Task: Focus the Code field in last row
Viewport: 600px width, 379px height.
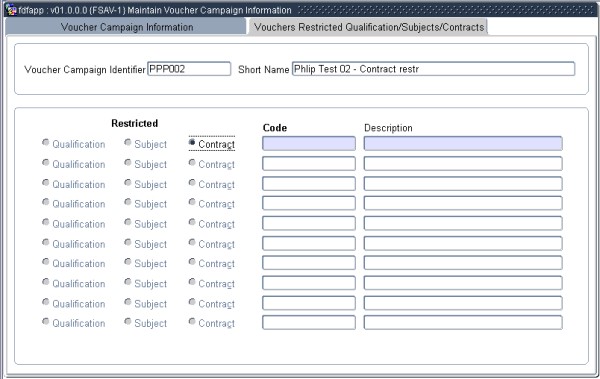Action: click(x=309, y=322)
